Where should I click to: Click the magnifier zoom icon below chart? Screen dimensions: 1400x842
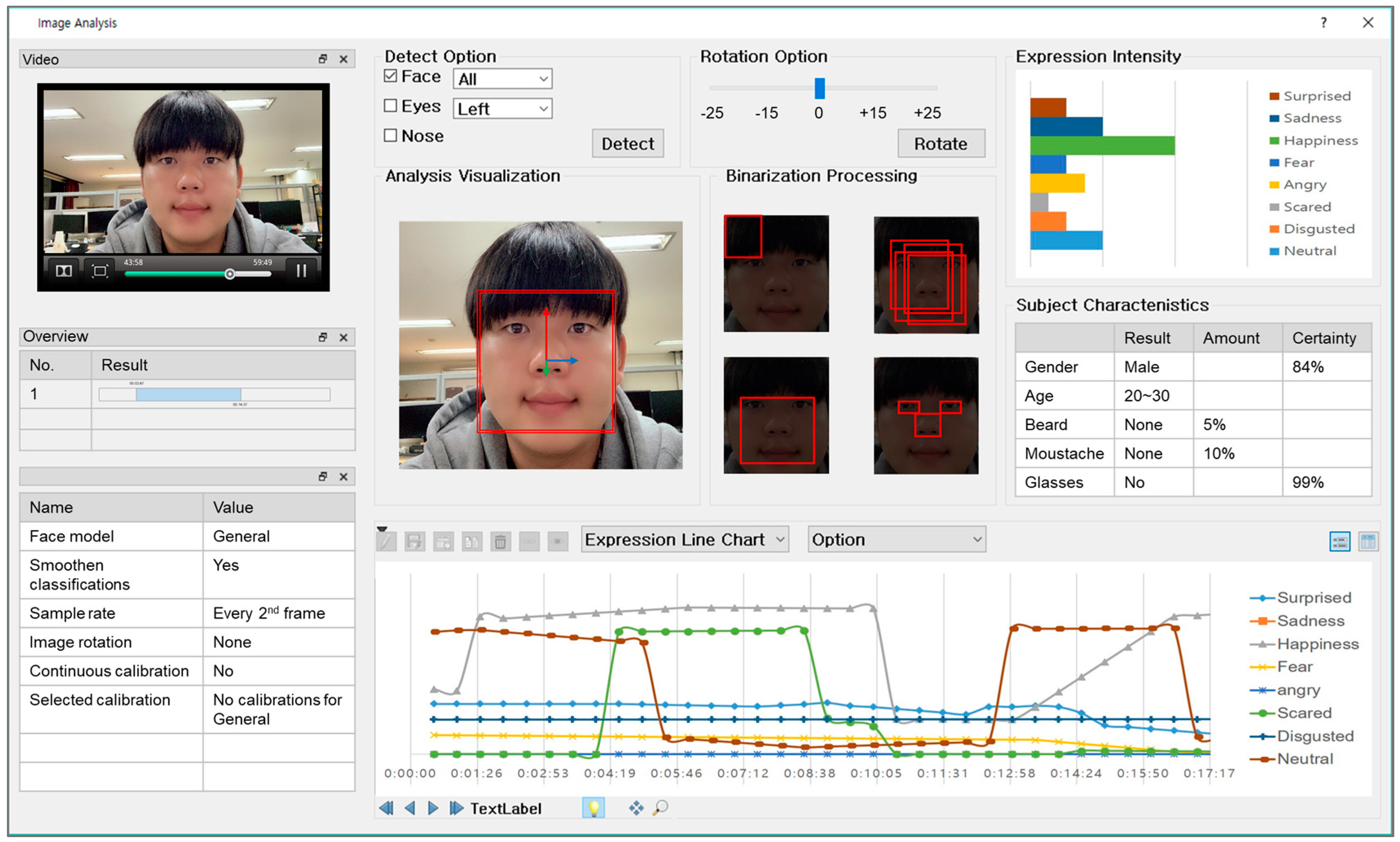(660, 807)
